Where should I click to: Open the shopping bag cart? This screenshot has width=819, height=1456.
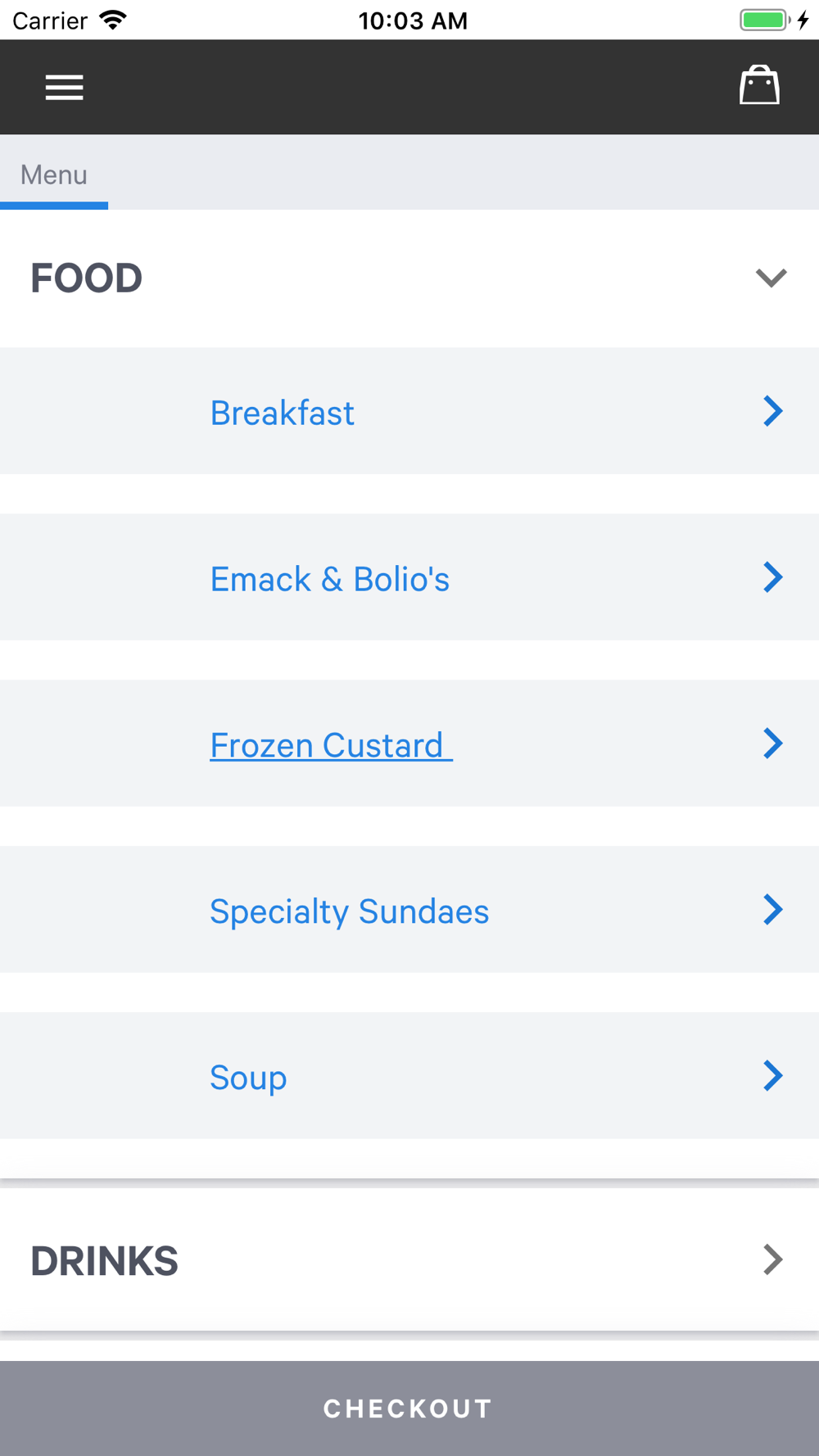759,85
